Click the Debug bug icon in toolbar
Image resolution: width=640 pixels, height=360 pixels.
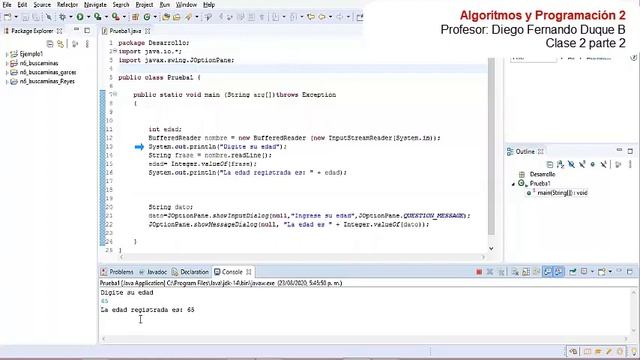62,17
